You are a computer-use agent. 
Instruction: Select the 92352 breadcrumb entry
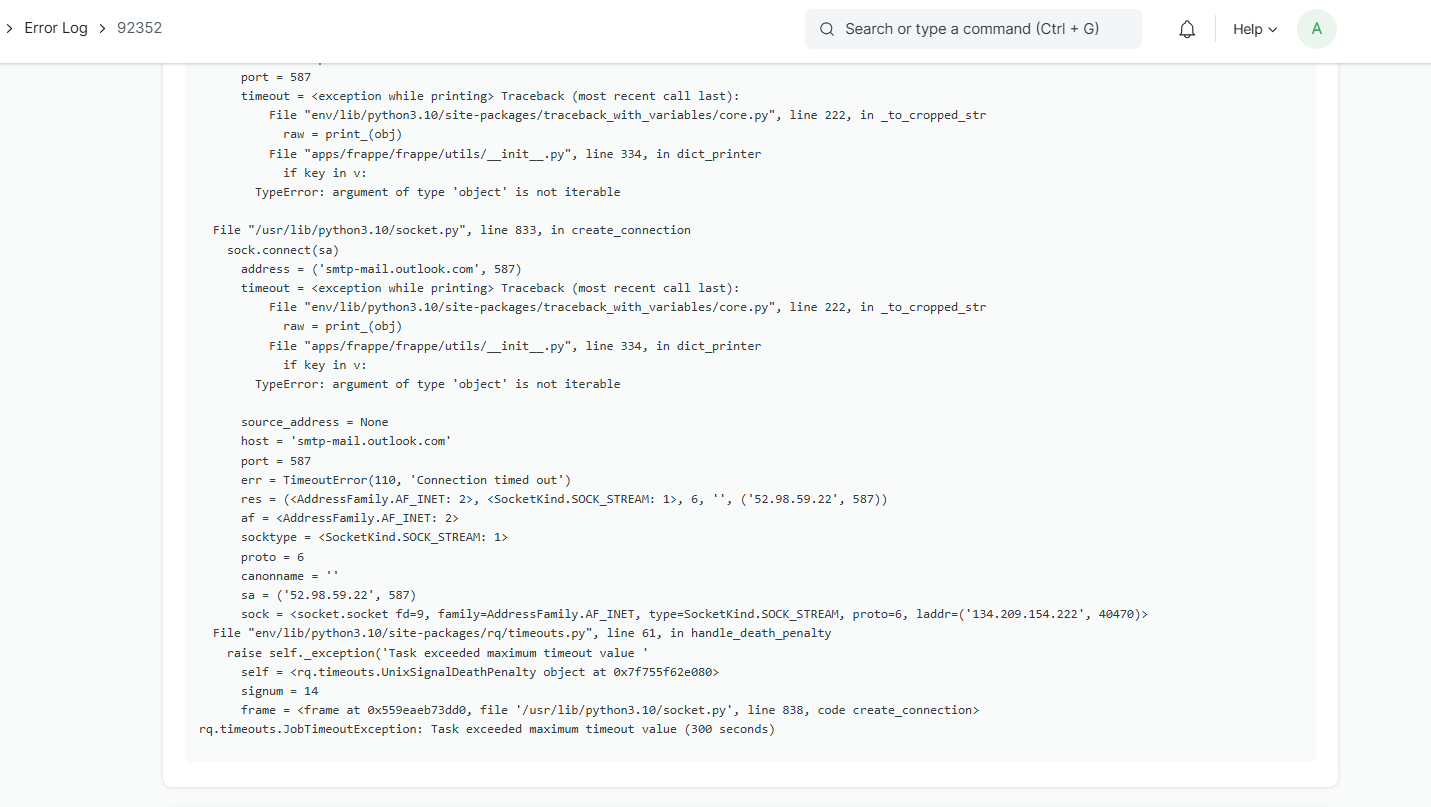(139, 28)
